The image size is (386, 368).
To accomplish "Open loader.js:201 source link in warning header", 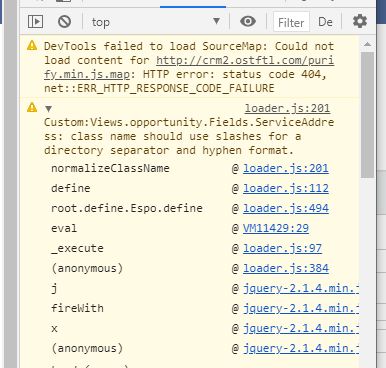I will [x=287, y=108].
